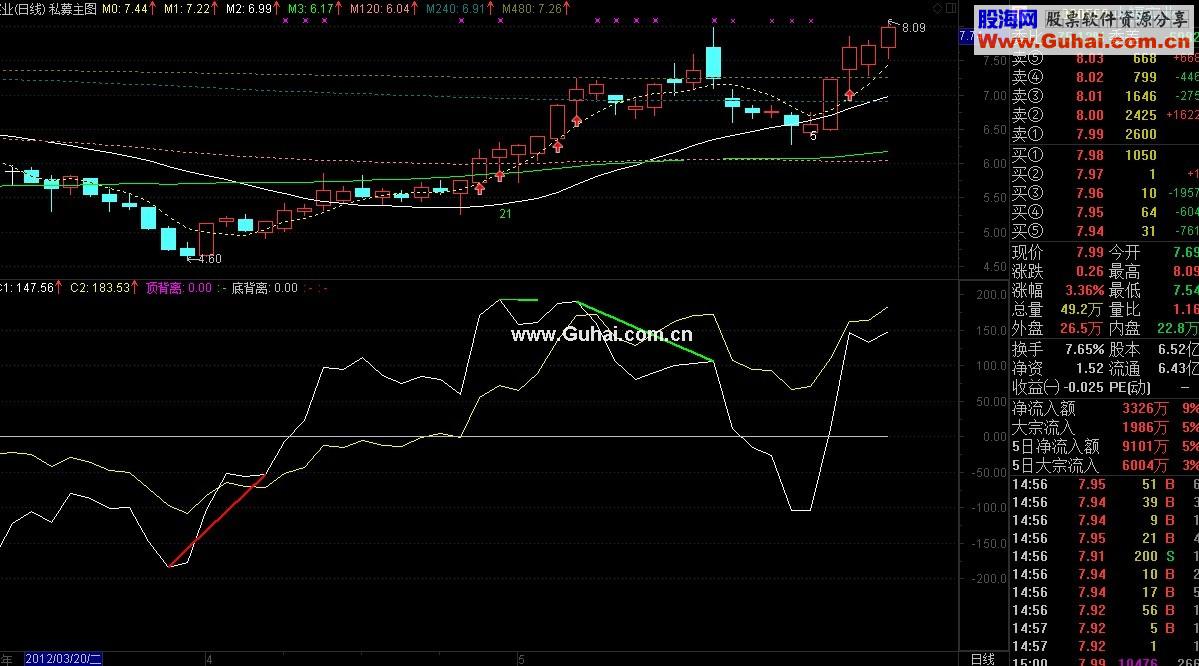Image resolution: width=1199 pixels, height=666 pixels.
Task: Click the 买④ 7.95 order row
Action: pos(1104,213)
